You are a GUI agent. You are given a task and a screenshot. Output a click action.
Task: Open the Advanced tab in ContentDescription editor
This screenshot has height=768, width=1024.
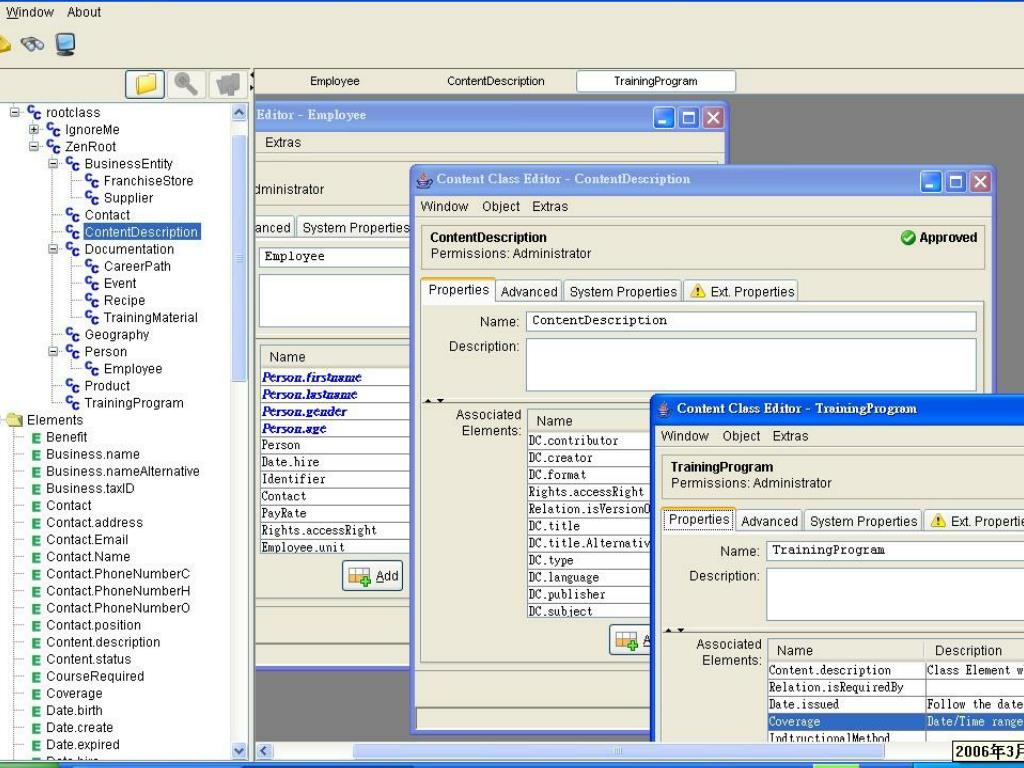[529, 291]
